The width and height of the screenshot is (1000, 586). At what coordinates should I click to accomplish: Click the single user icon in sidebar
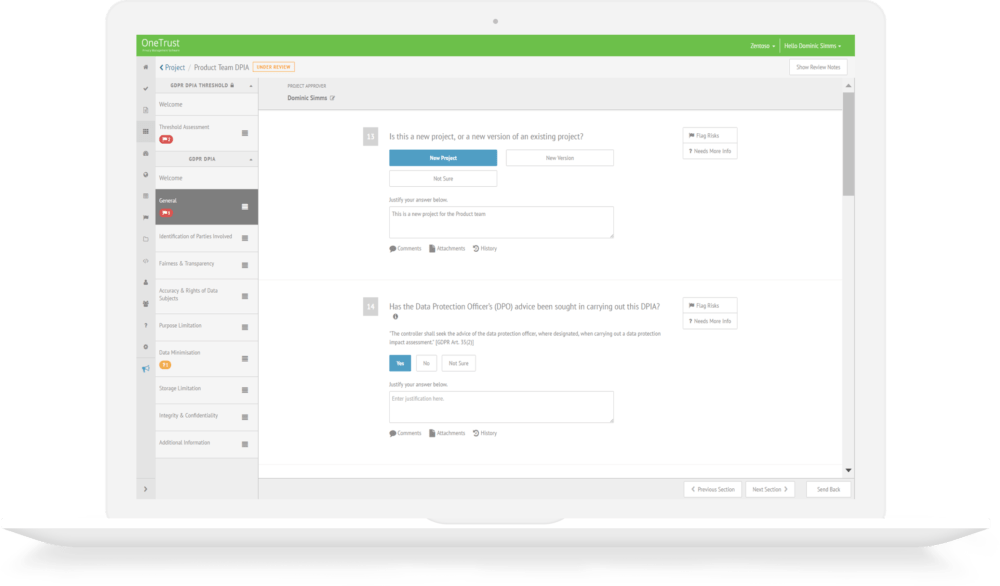(145, 282)
